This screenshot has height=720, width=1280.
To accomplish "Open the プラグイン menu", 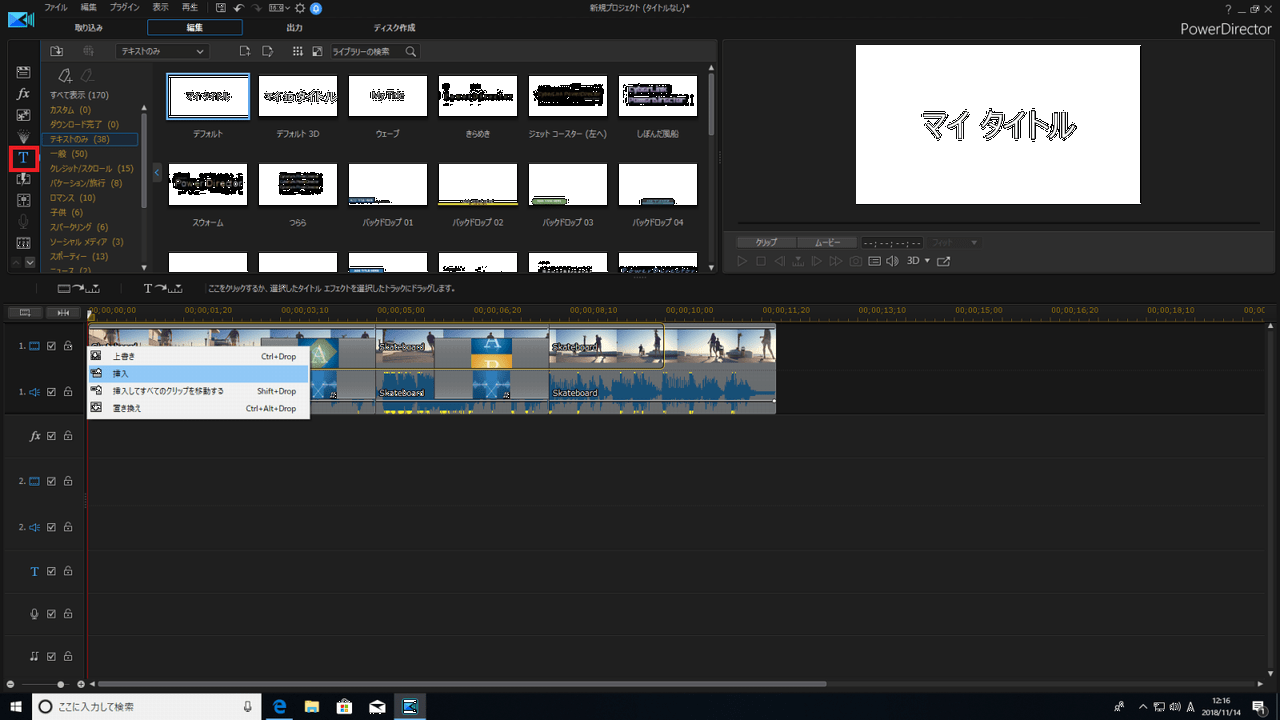I will pos(125,7).
